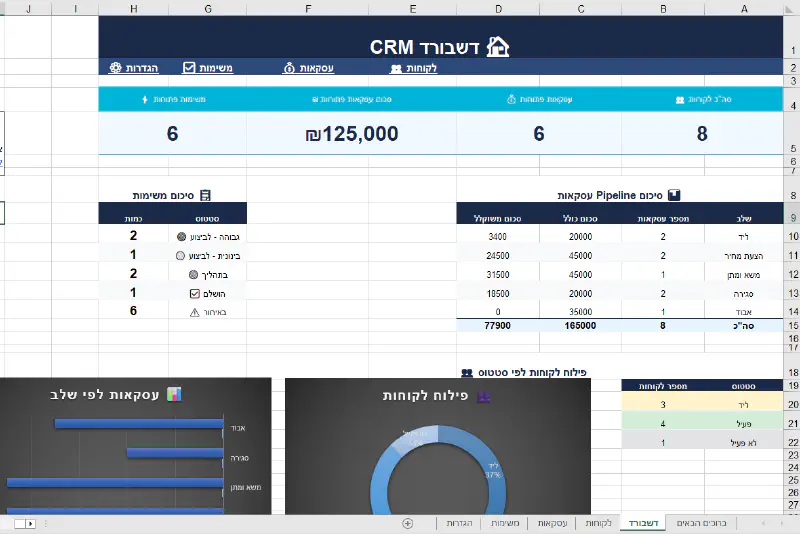Click the left sheet tab scroll arrow

tap(763, 523)
